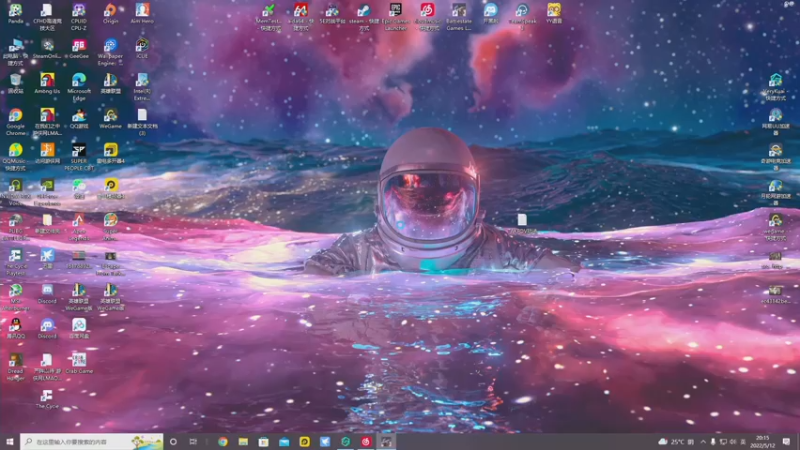Open Microsoft Store taskbar icon
This screenshot has height=450, width=800.
tap(263, 441)
